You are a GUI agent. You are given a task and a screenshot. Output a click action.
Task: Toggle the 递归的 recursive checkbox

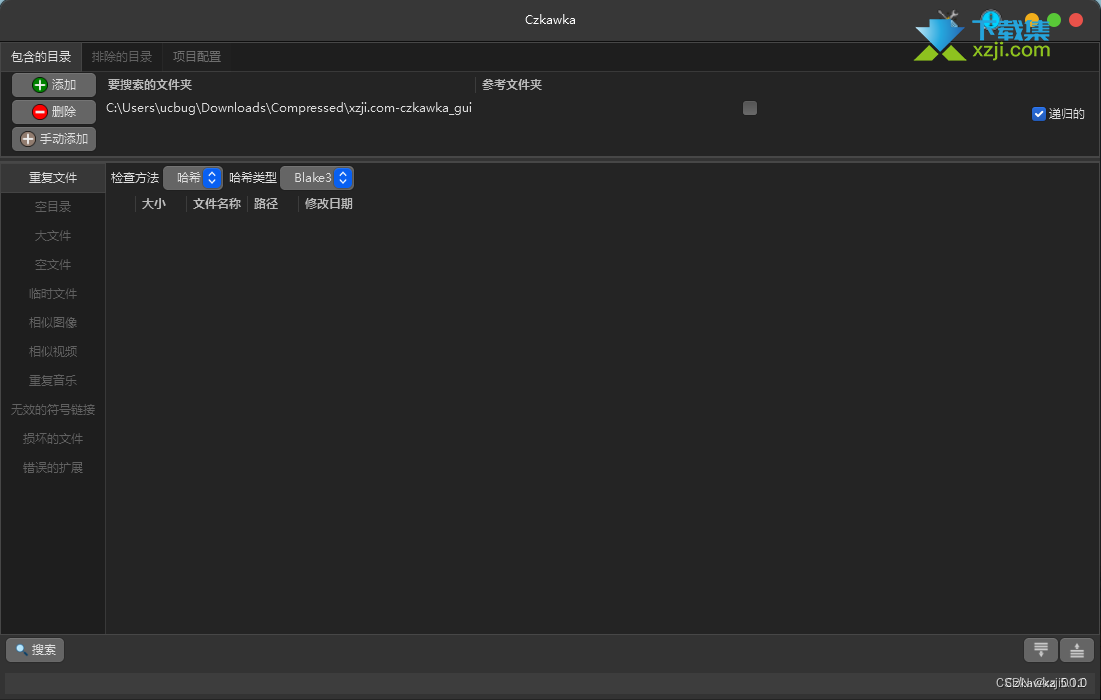click(1039, 114)
